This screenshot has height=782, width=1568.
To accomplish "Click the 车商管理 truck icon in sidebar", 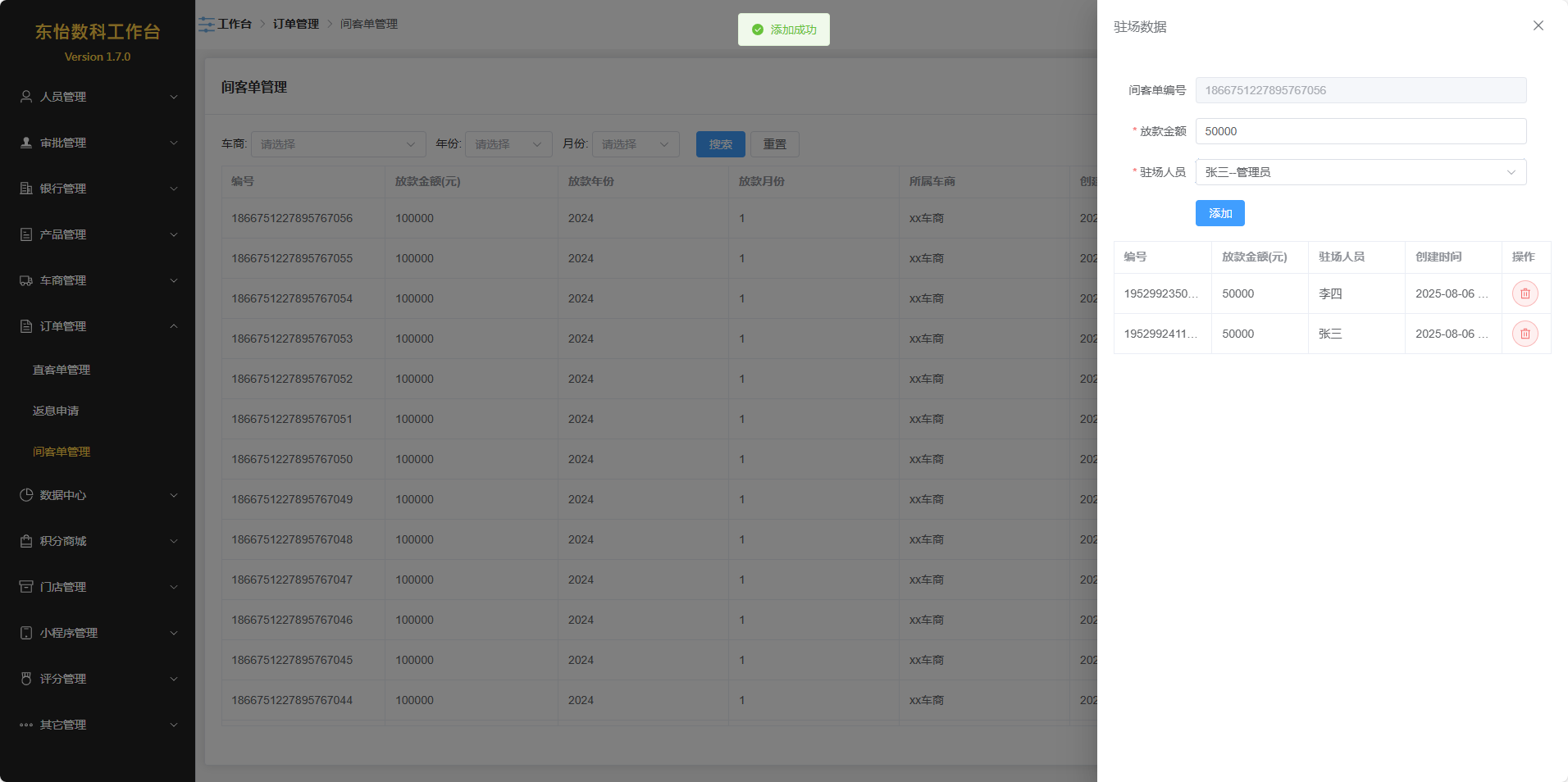I will tap(26, 280).
